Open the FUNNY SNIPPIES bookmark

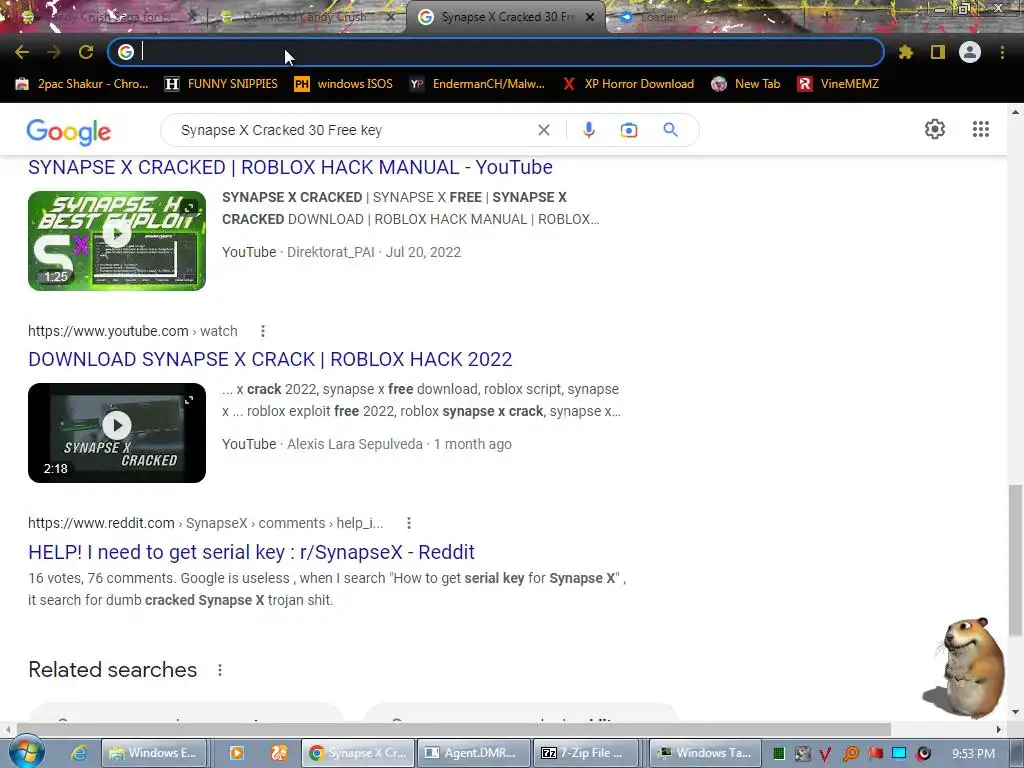tap(221, 84)
